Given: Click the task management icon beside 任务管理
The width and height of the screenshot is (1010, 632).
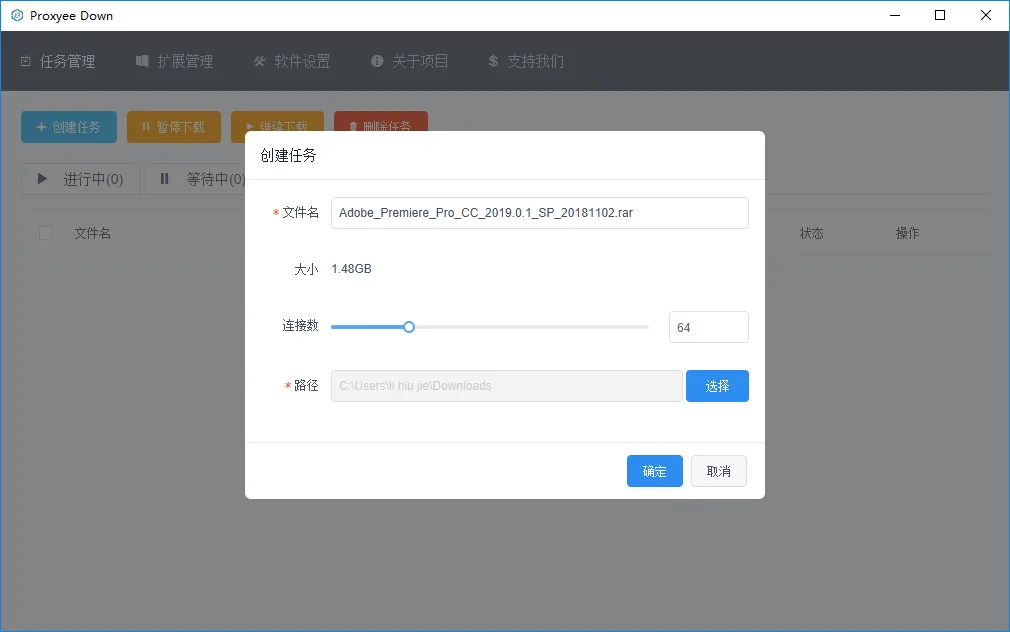Looking at the screenshot, I should click(x=26, y=61).
